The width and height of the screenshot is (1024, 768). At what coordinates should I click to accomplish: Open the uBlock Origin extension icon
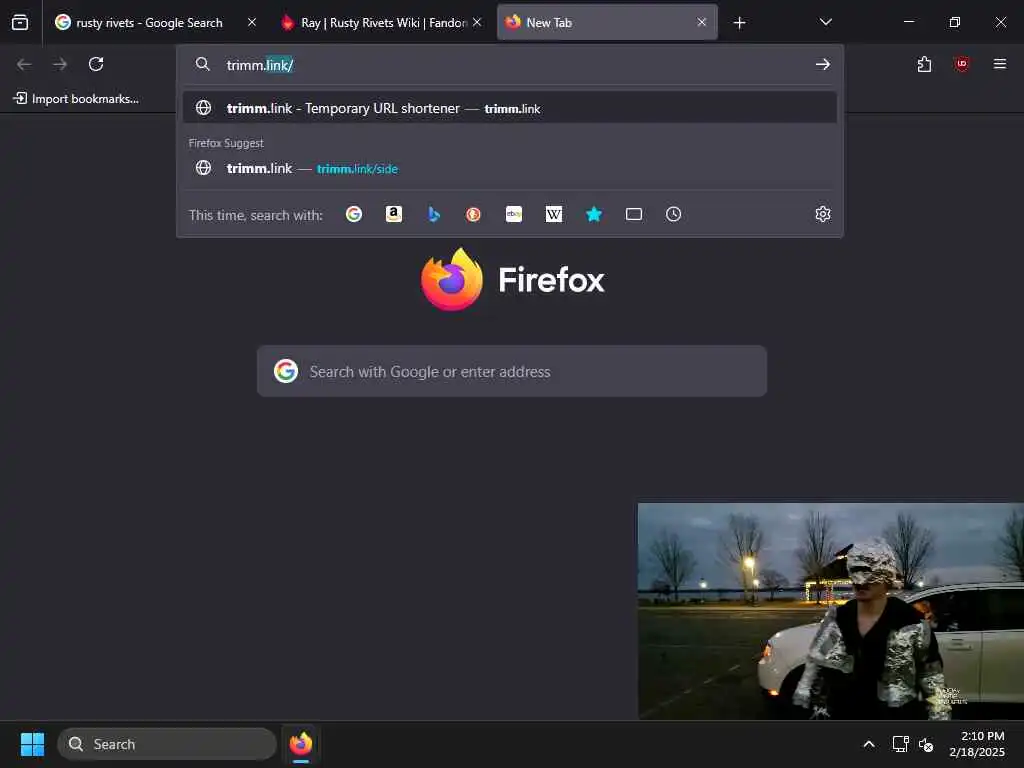tap(961, 64)
